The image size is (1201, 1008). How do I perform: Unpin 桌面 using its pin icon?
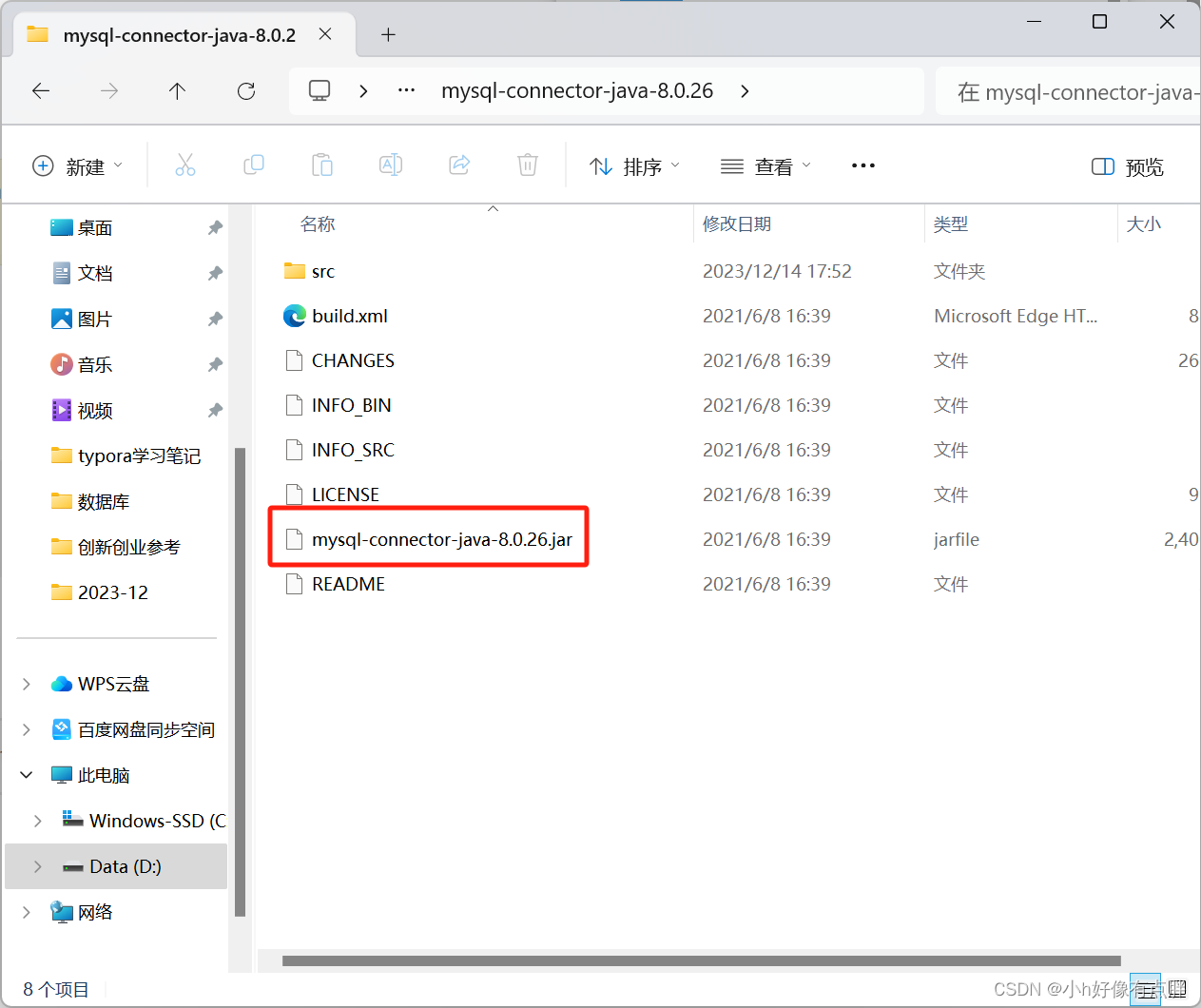pos(215,227)
